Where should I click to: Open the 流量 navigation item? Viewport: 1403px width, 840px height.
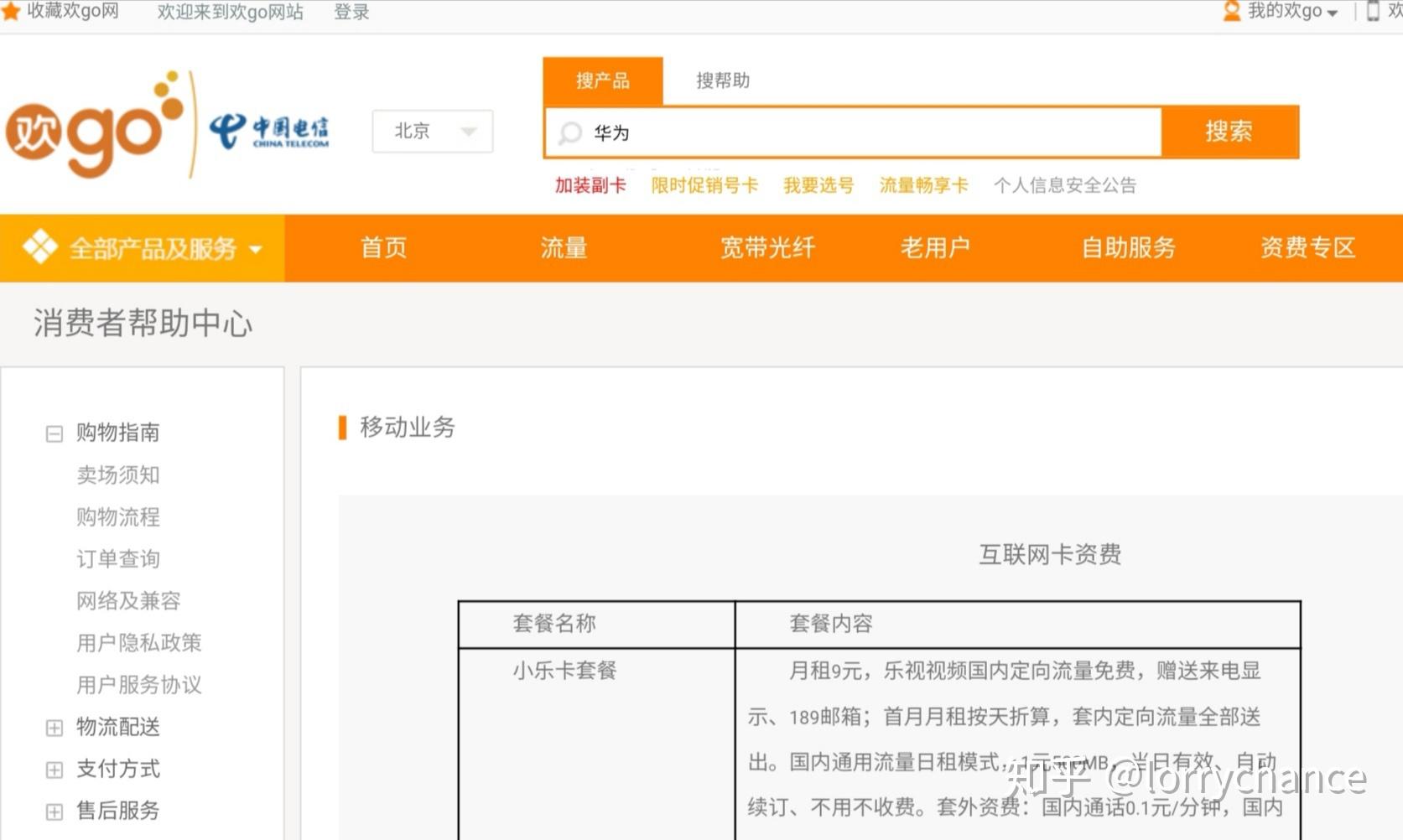point(564,247)
